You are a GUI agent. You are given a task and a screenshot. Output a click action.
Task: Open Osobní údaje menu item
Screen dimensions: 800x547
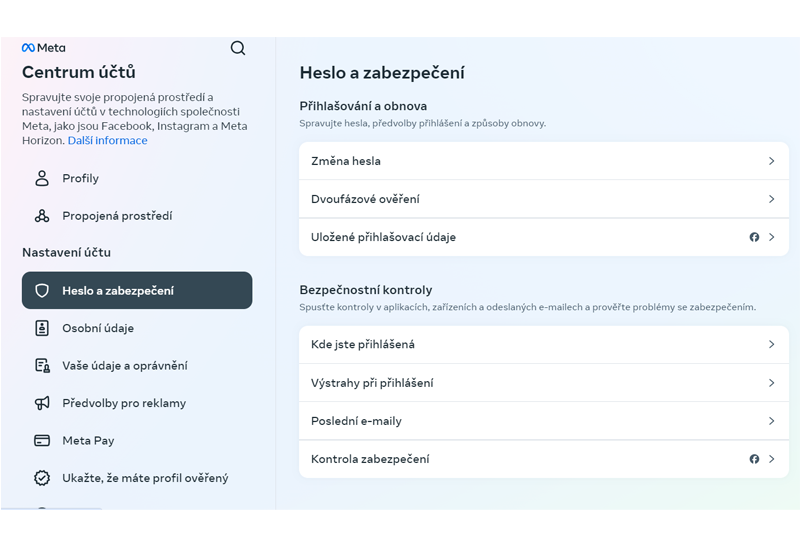click(x=137, y=328)
